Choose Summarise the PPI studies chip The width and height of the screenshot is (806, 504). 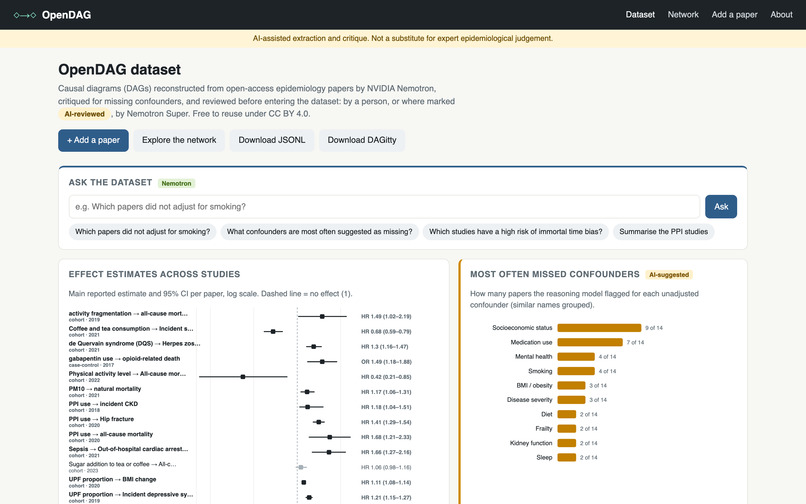tap(663, 231)
